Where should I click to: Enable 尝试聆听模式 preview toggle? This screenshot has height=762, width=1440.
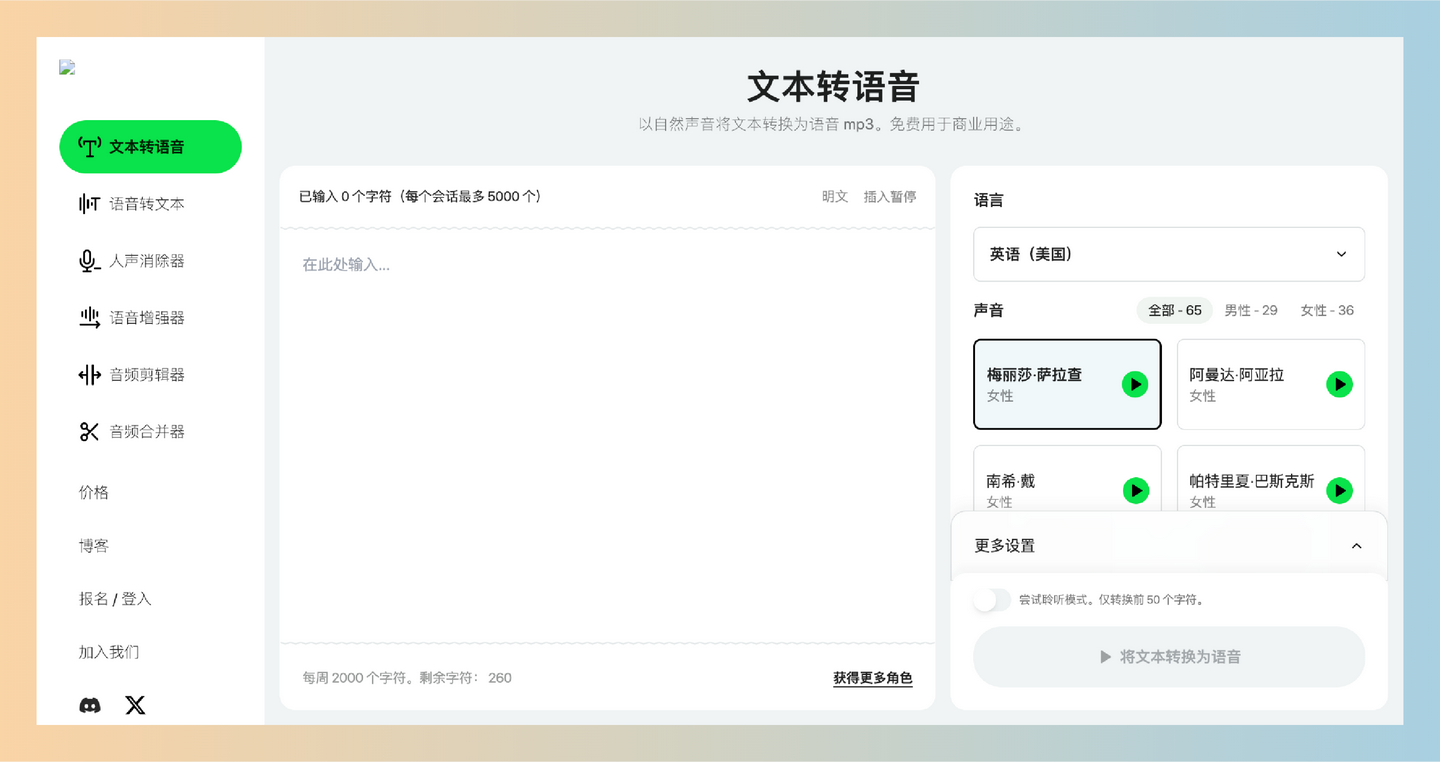coord(991,598)
